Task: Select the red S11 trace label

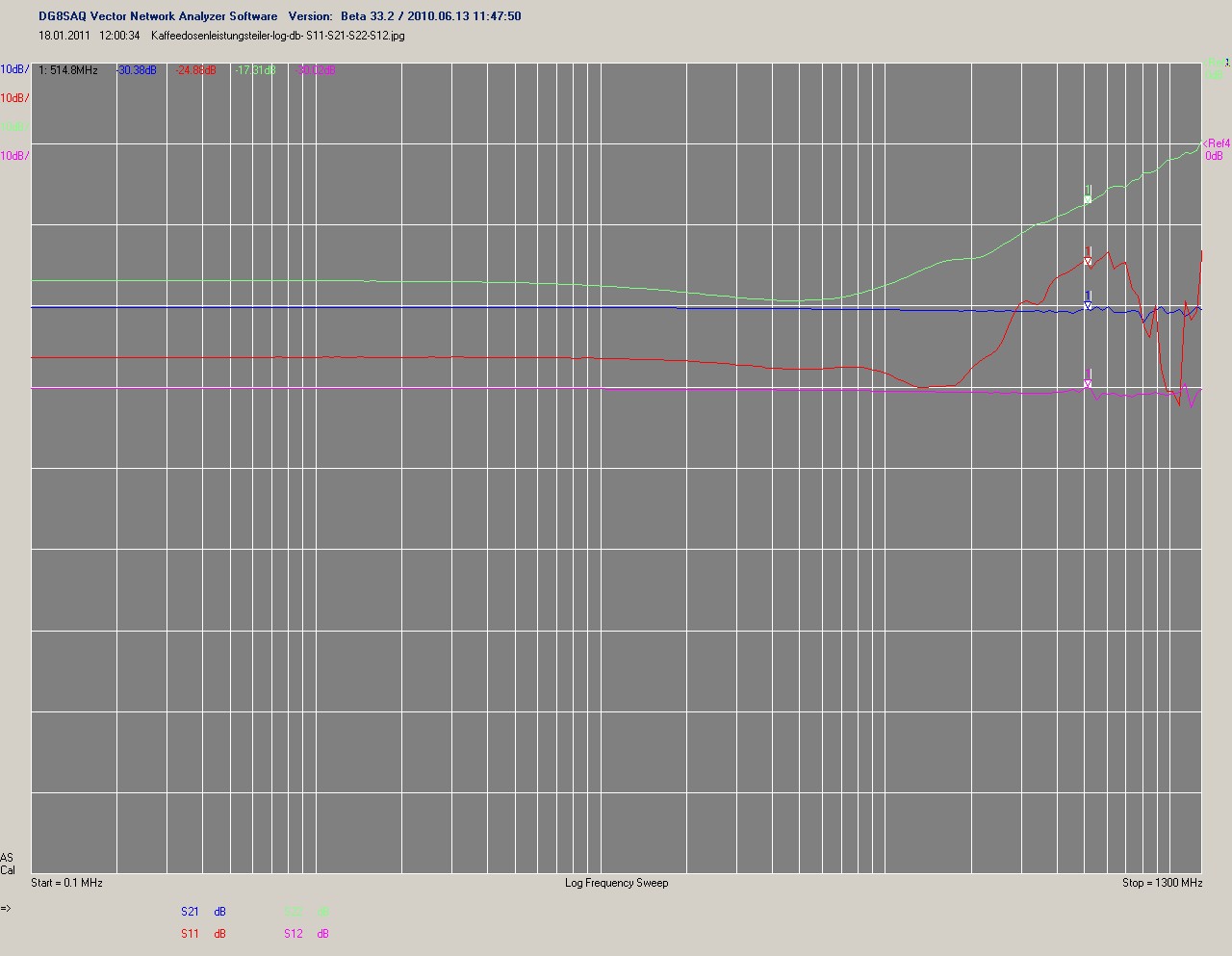Action: [x=190, y=934]
